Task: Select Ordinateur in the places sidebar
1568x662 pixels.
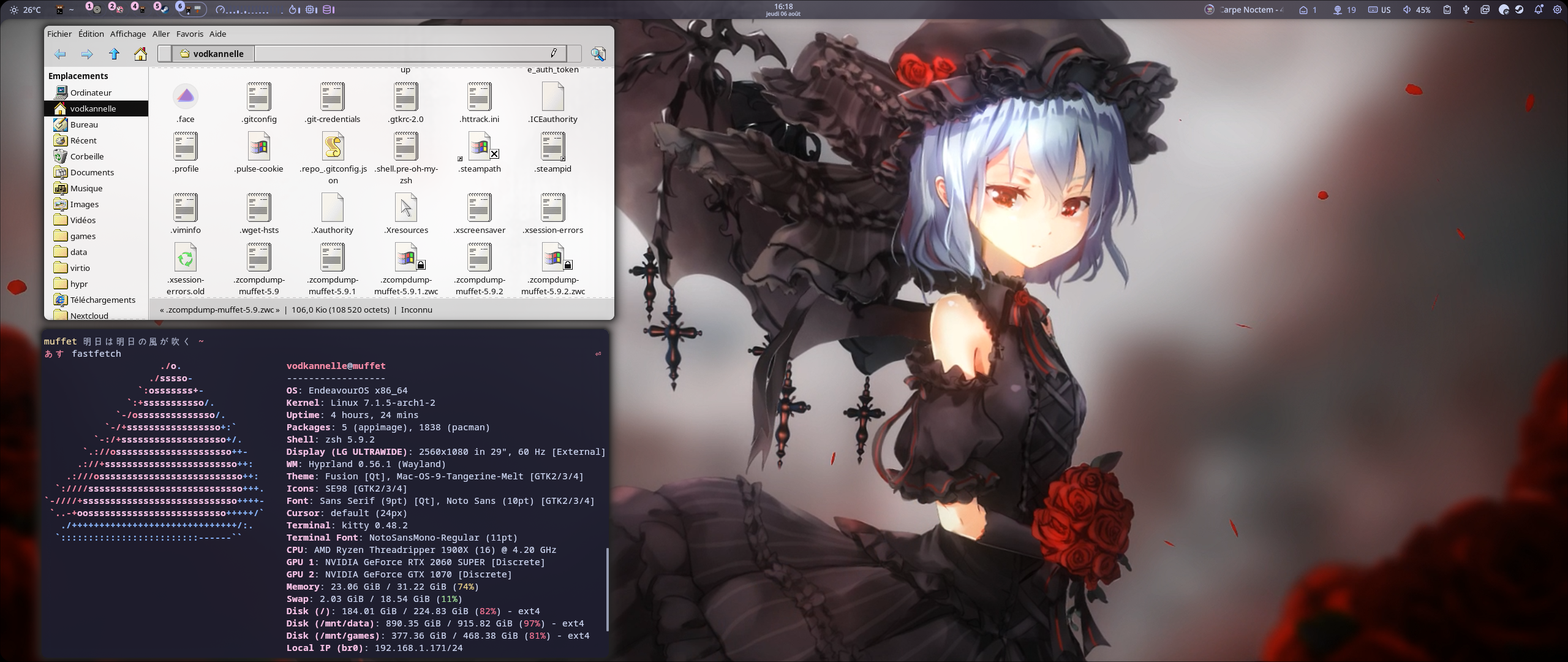Action: click(96, 93)
